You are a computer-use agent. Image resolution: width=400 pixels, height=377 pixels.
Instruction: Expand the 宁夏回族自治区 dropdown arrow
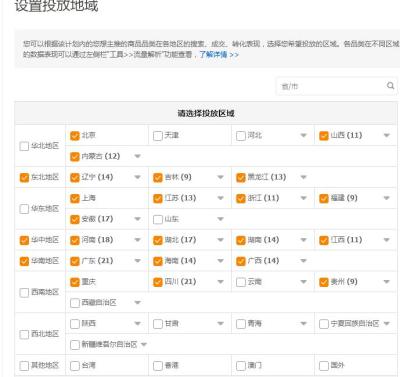click(x=387, y=323)
